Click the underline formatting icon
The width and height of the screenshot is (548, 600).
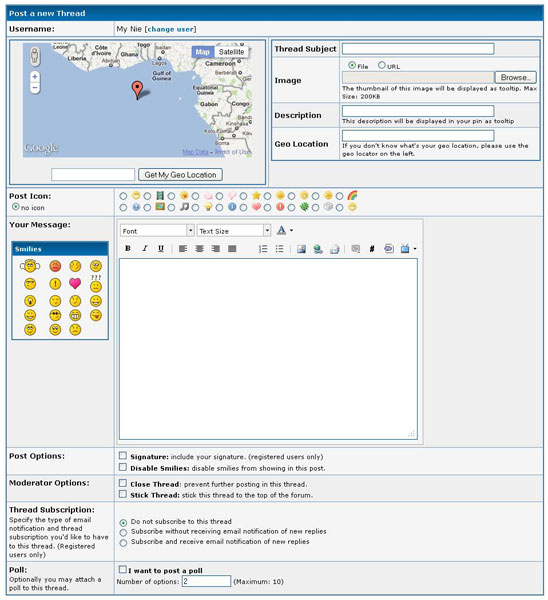point(161,248)
